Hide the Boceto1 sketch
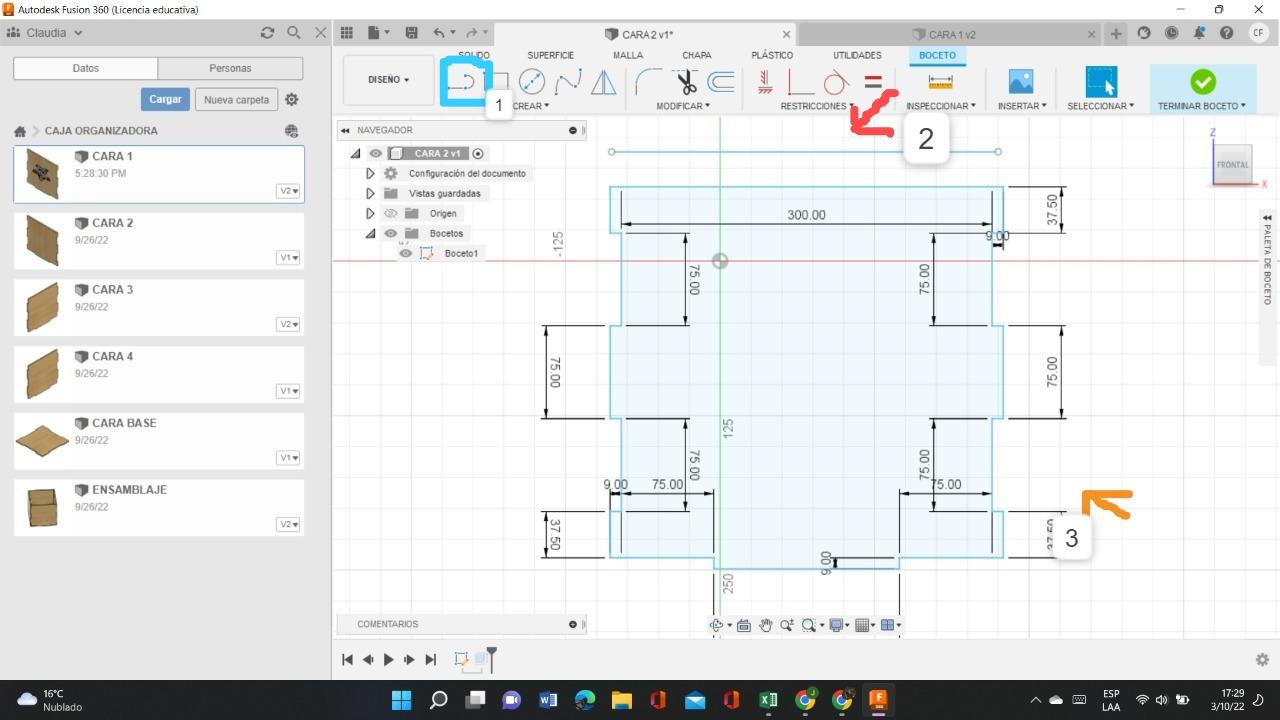The height and width of the screenshot is (720, 1280). 405,253
